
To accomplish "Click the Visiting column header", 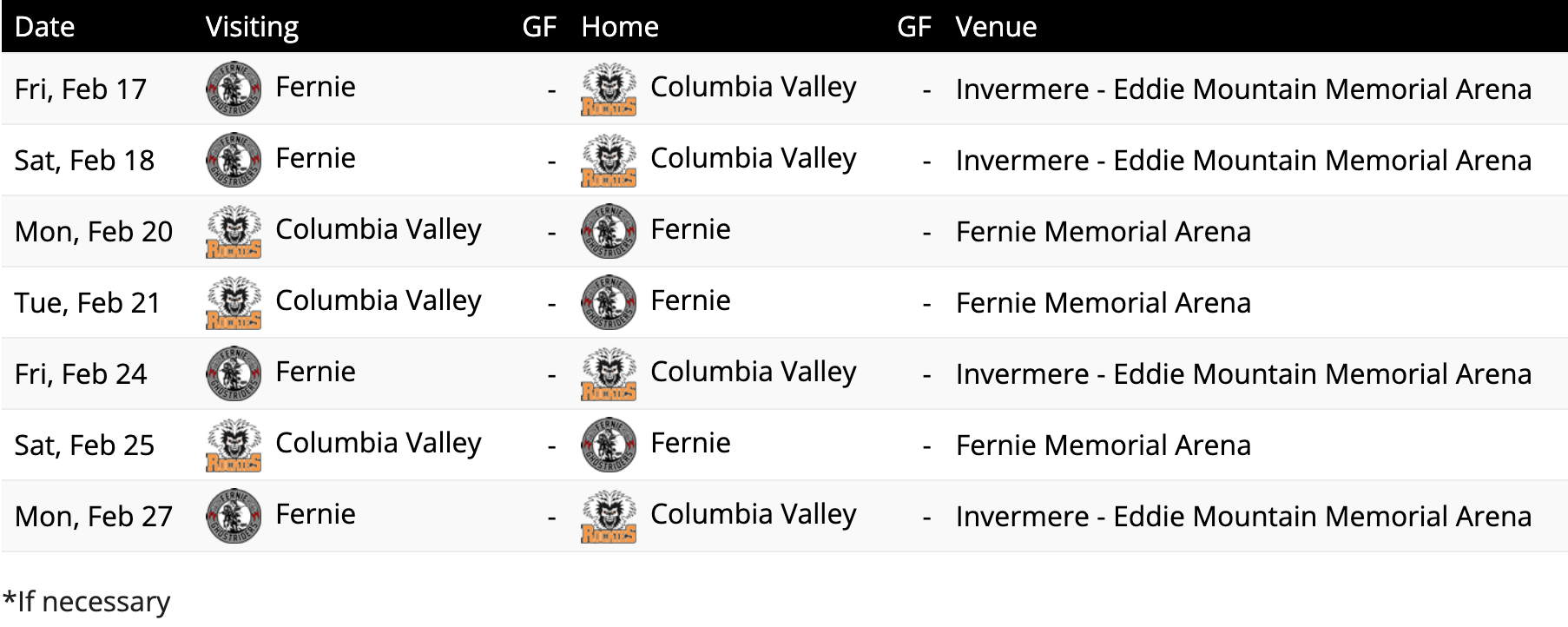I will point(252,27).
